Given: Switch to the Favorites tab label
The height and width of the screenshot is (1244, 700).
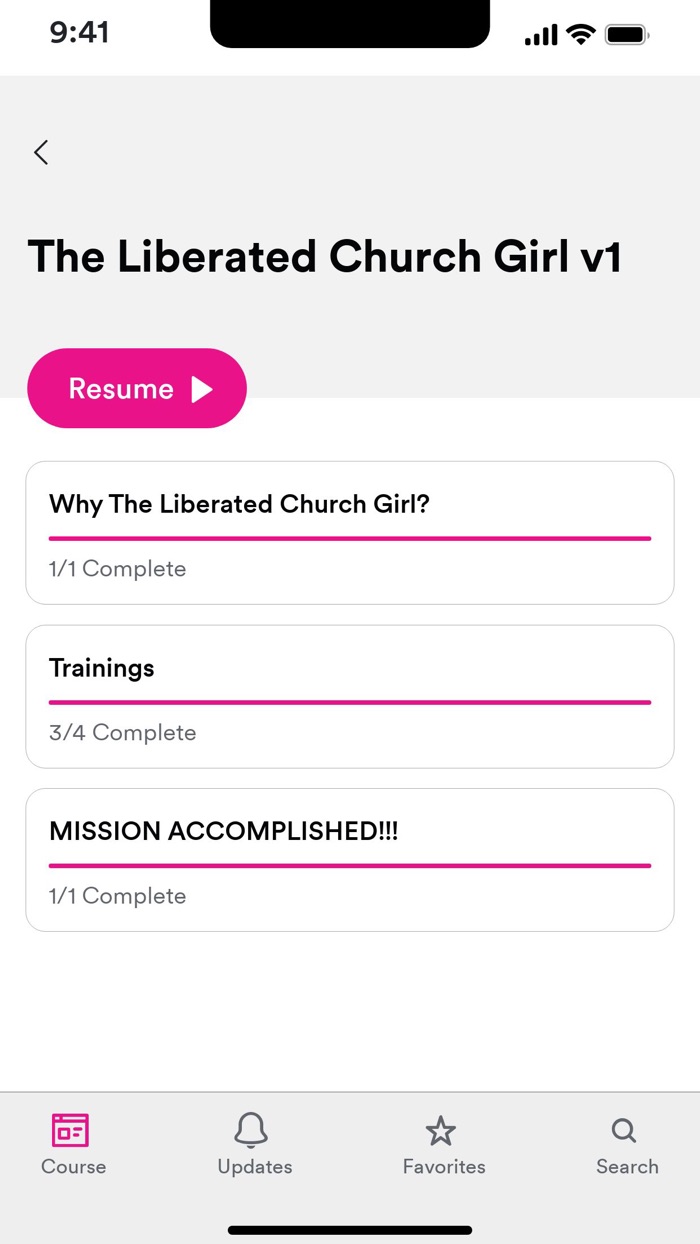Looking at the screenshot, I should (444, 1167).
